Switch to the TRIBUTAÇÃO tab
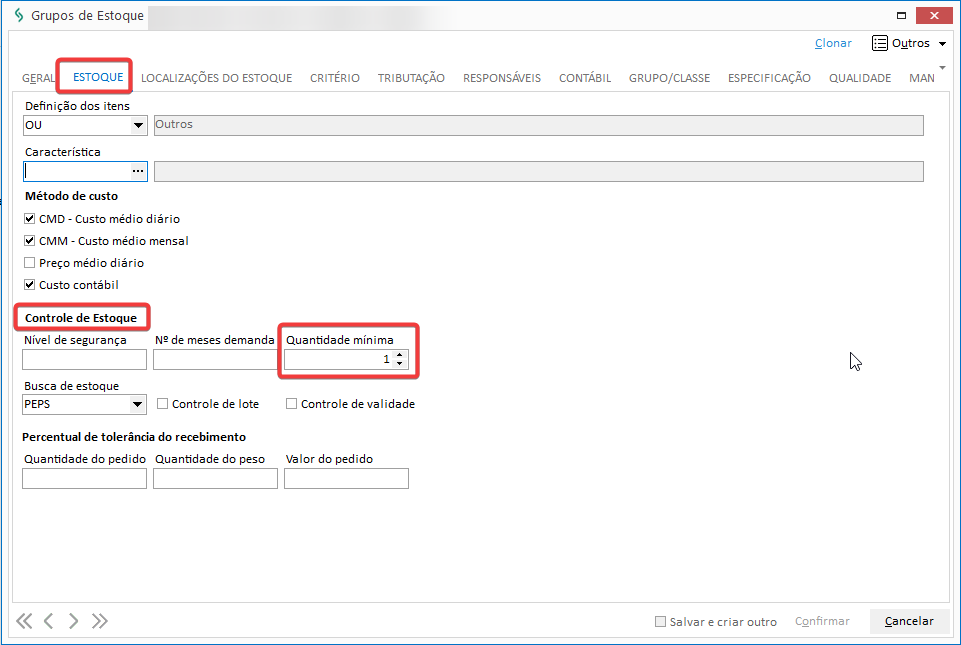 pos(411,78)
